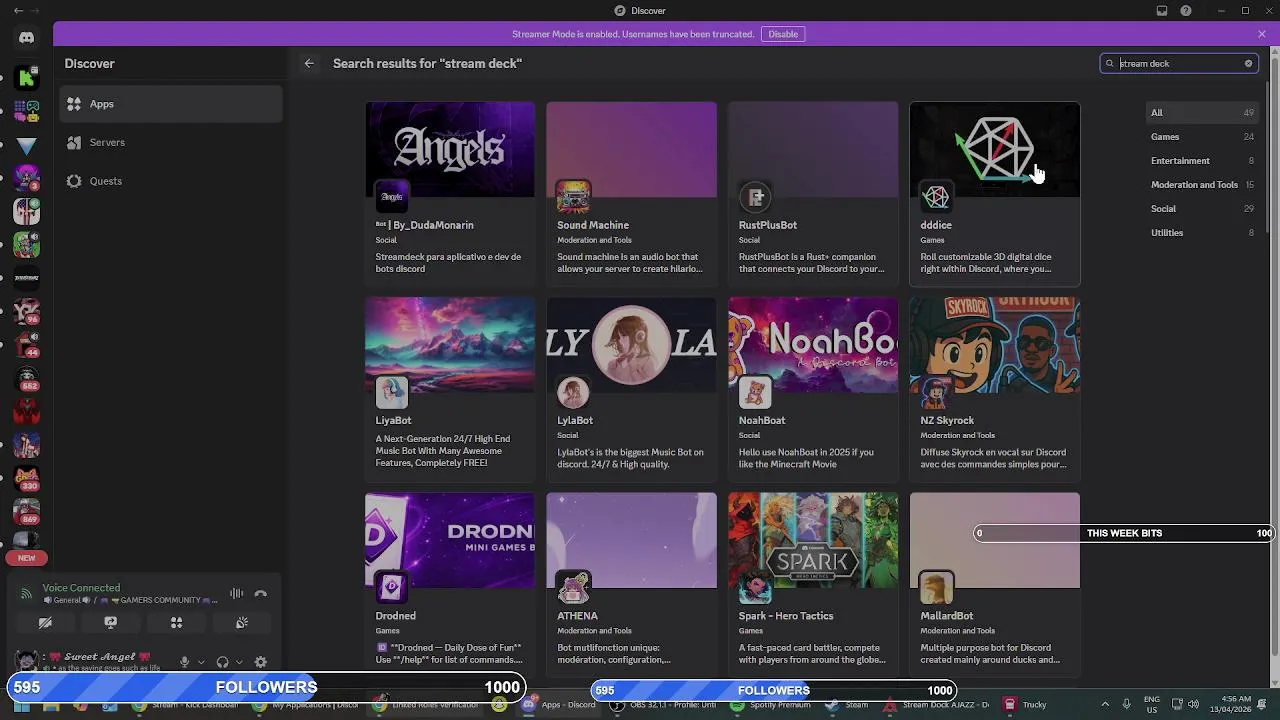Open Spotify Premium from the taskbar
1280x720 pixels.
(771, 705)
